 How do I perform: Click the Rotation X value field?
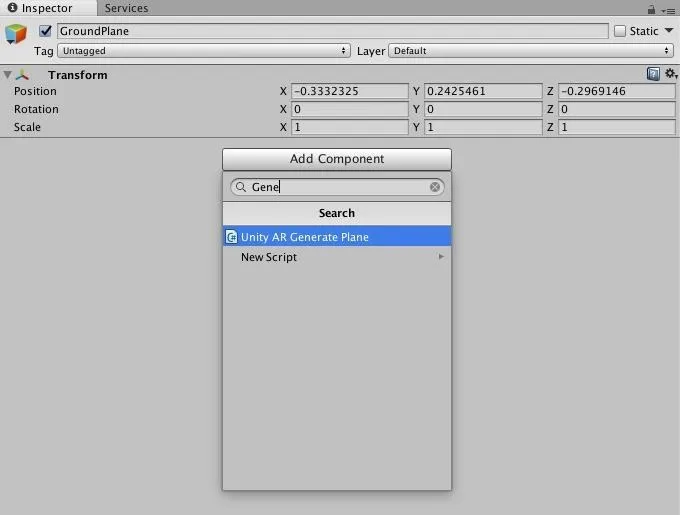click(350, 109)
